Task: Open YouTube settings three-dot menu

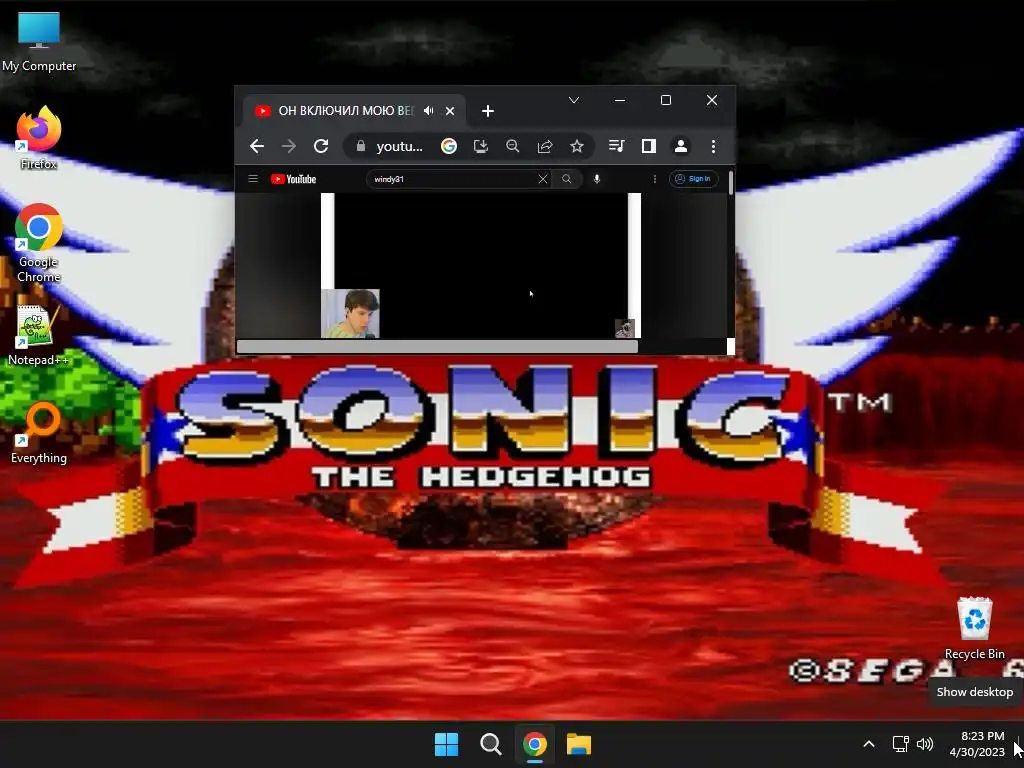Action: point(654,179)
